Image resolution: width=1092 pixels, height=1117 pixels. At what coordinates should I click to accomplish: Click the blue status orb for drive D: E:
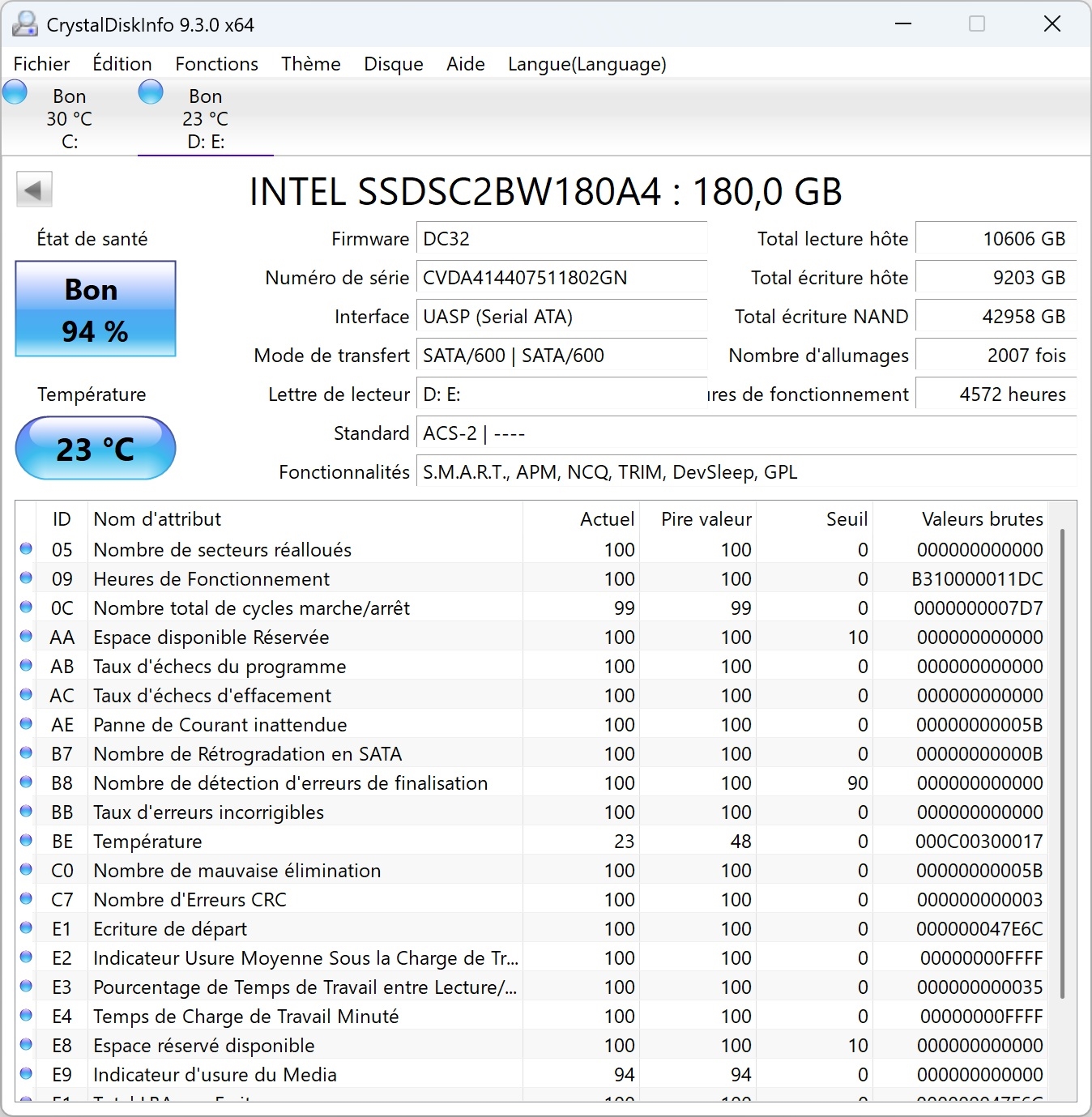point(151,92)
